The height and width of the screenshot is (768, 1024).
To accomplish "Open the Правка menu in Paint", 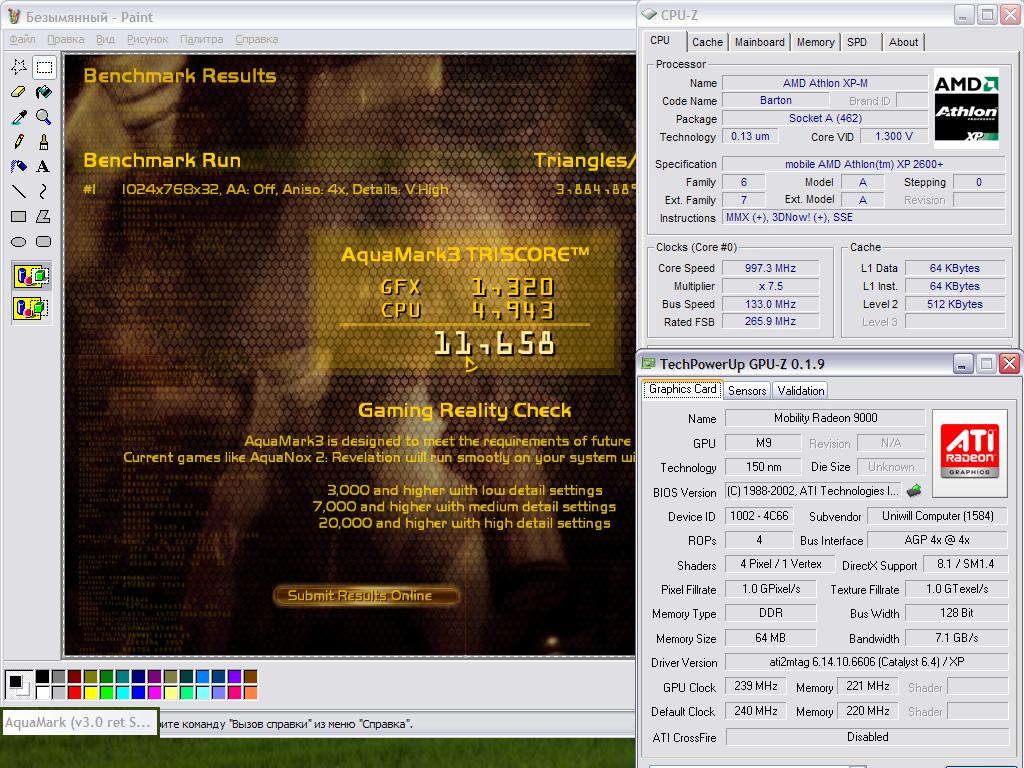I will pos(65,39).
